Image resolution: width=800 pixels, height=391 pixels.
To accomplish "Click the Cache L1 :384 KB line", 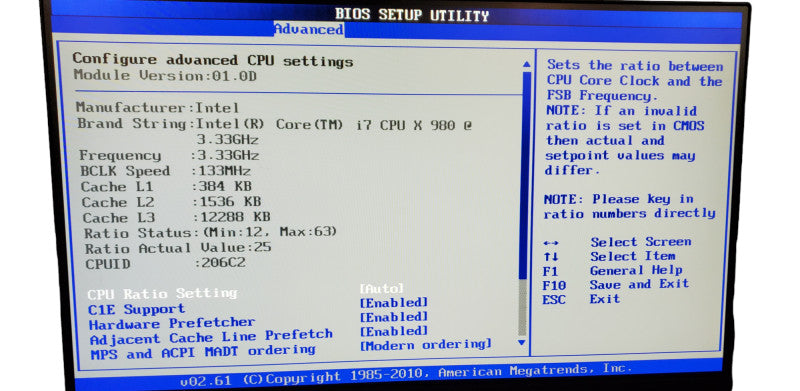I will point(166,187).
